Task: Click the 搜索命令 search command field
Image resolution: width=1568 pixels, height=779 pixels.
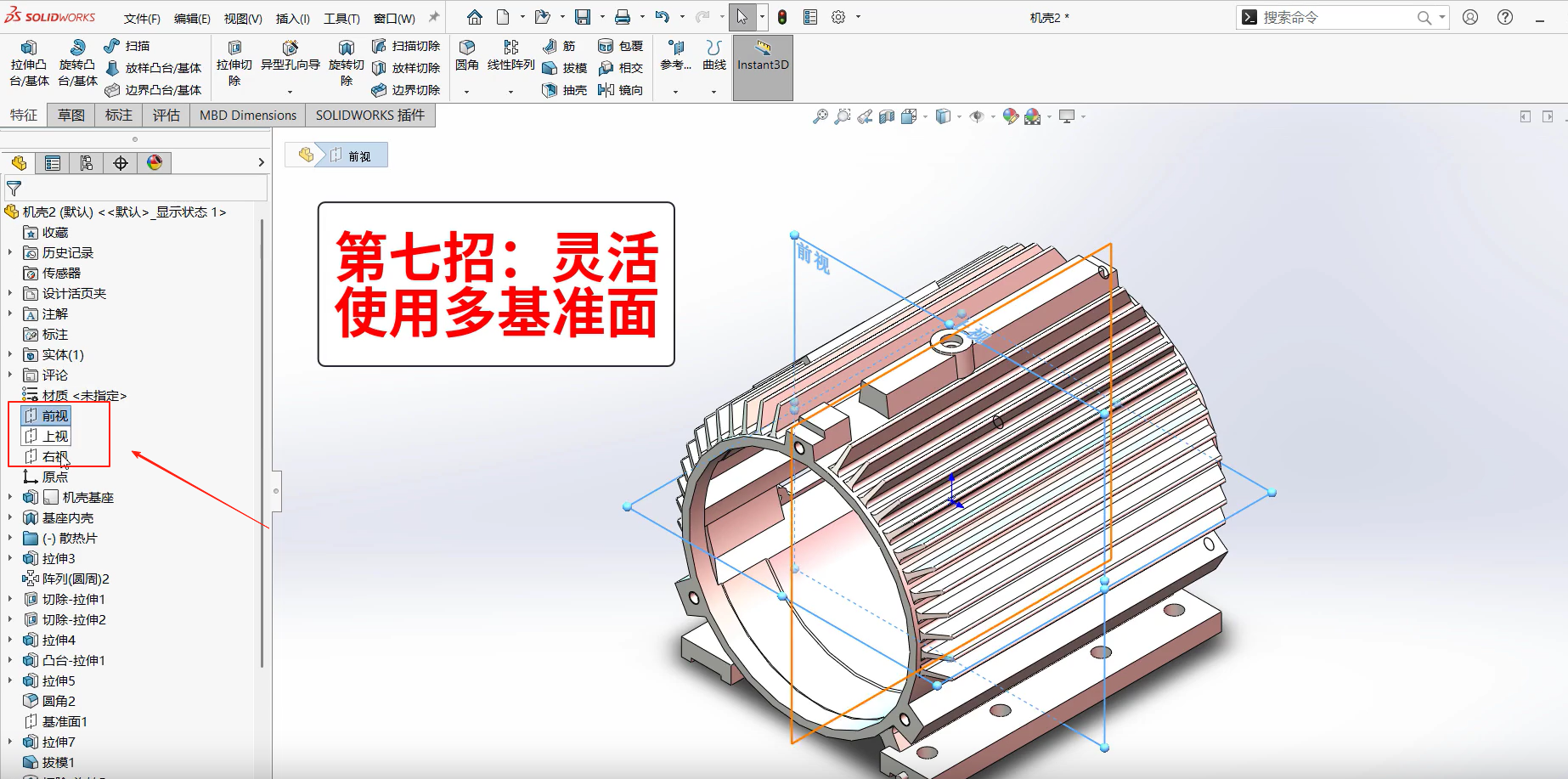Action: (1334, 17)
